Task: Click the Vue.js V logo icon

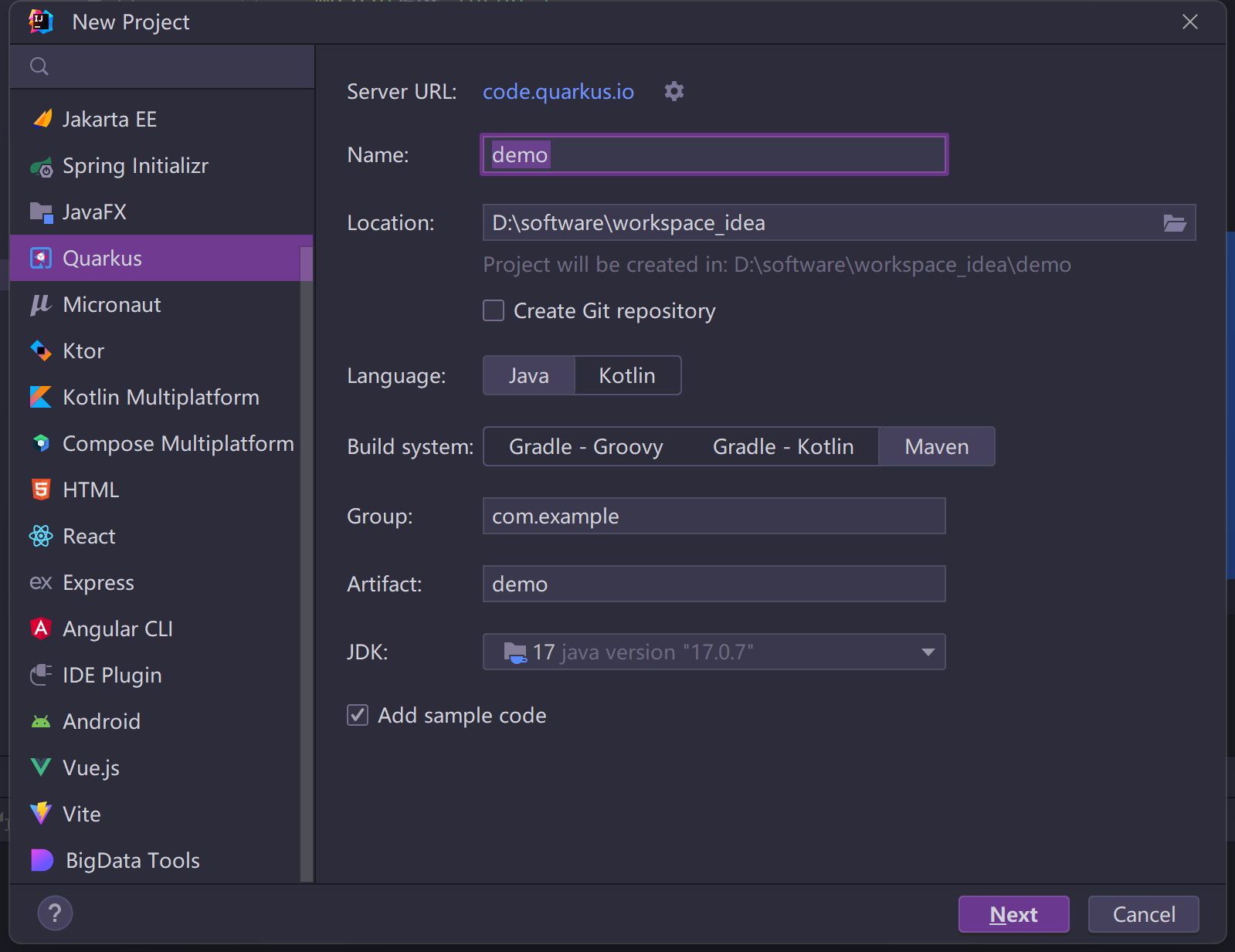Action: pyautogui.click(x=41, y=767)
